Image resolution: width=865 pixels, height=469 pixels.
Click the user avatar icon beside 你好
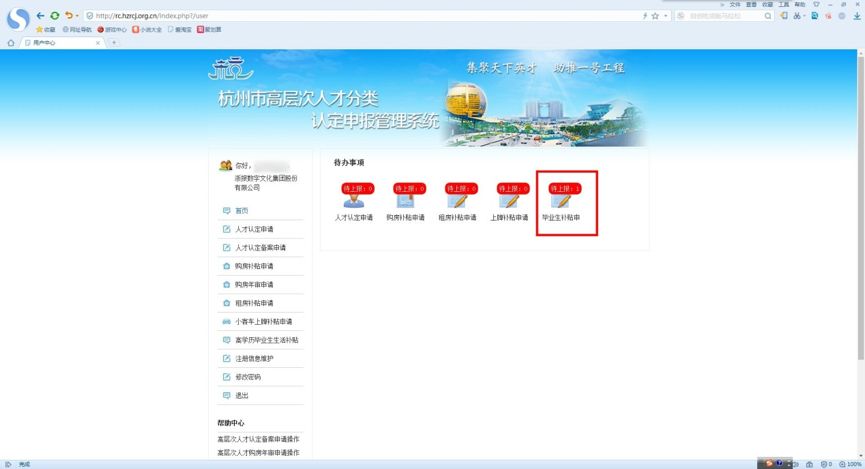point(226,166)
